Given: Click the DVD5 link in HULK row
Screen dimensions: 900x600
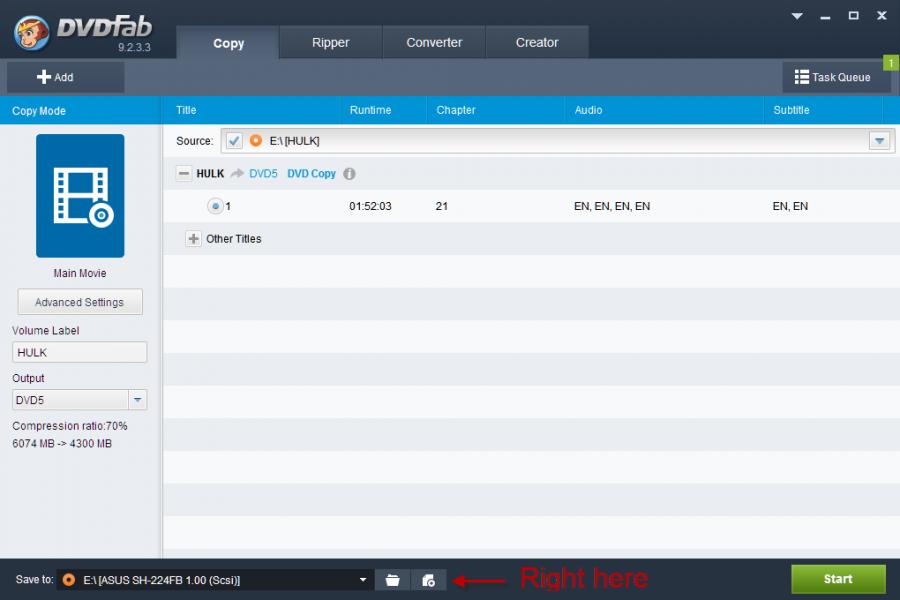Looking at the screenshot, I should click(x=263, y=173).
